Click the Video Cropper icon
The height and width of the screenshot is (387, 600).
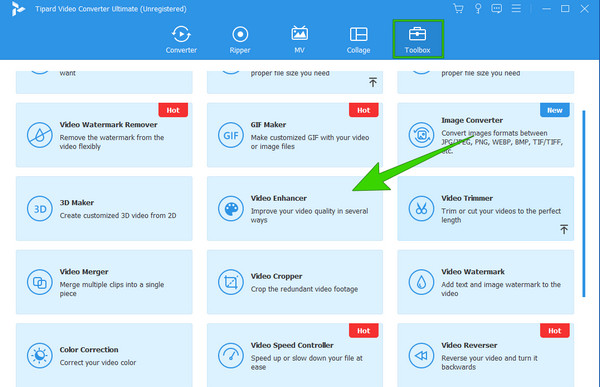[231, 282]
